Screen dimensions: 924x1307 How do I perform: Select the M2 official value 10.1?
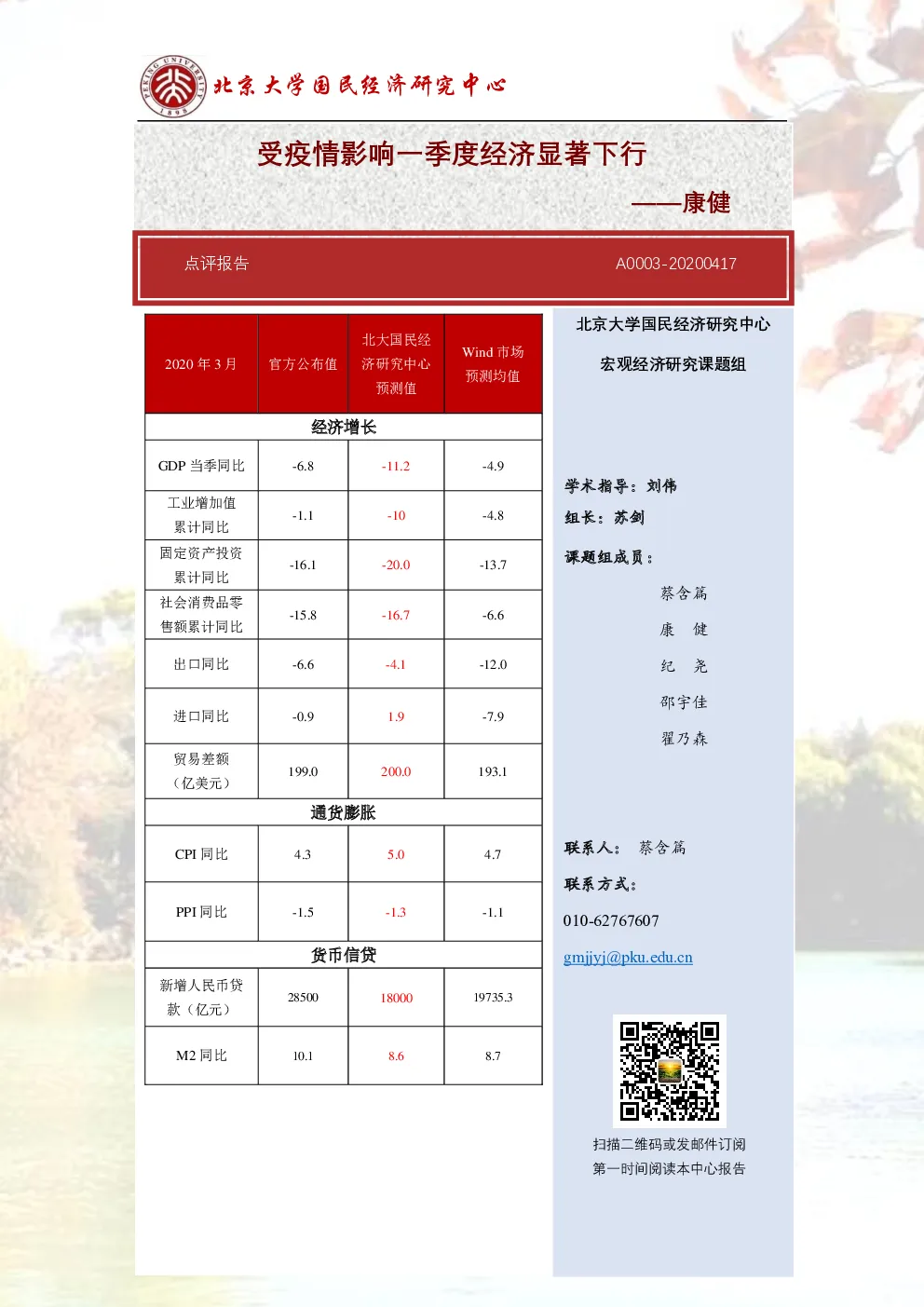point(303,1055)
